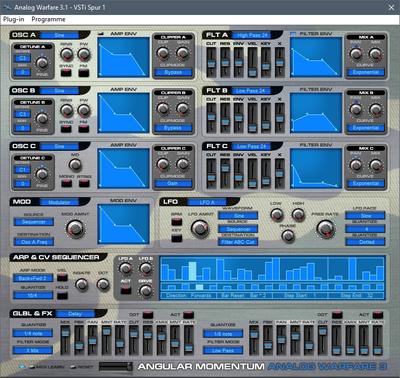Click sequencer Ngate knob
Viewport: 400px width, 378px height.
[82, 284]
